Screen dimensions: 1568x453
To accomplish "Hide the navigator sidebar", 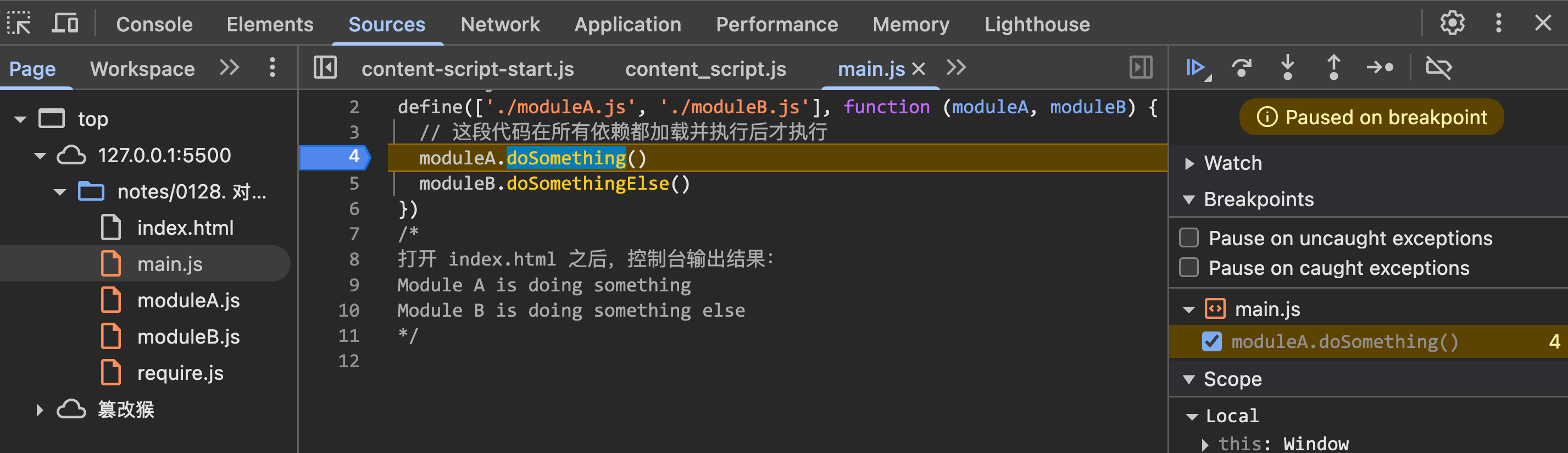I will pyautogui.click(x=325, y=68).
